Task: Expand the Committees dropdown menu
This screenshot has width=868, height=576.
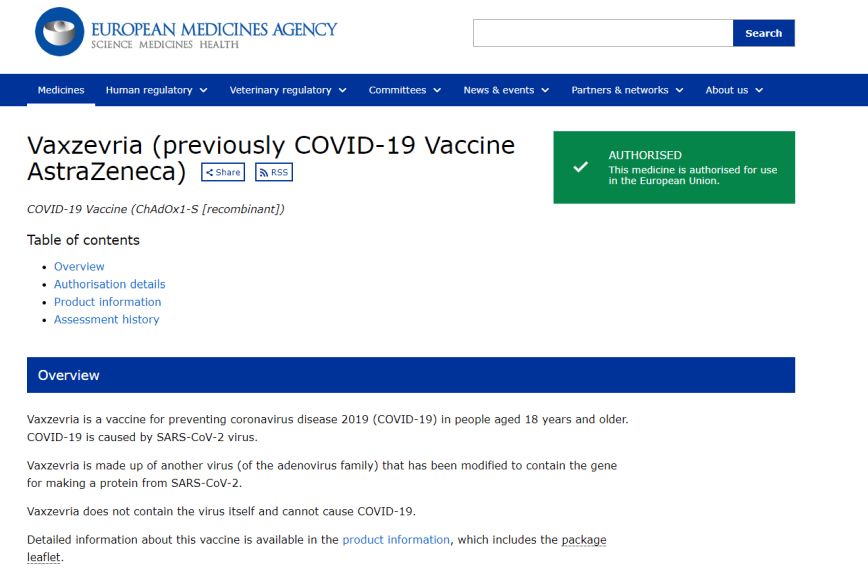Action: pos(404,90)
